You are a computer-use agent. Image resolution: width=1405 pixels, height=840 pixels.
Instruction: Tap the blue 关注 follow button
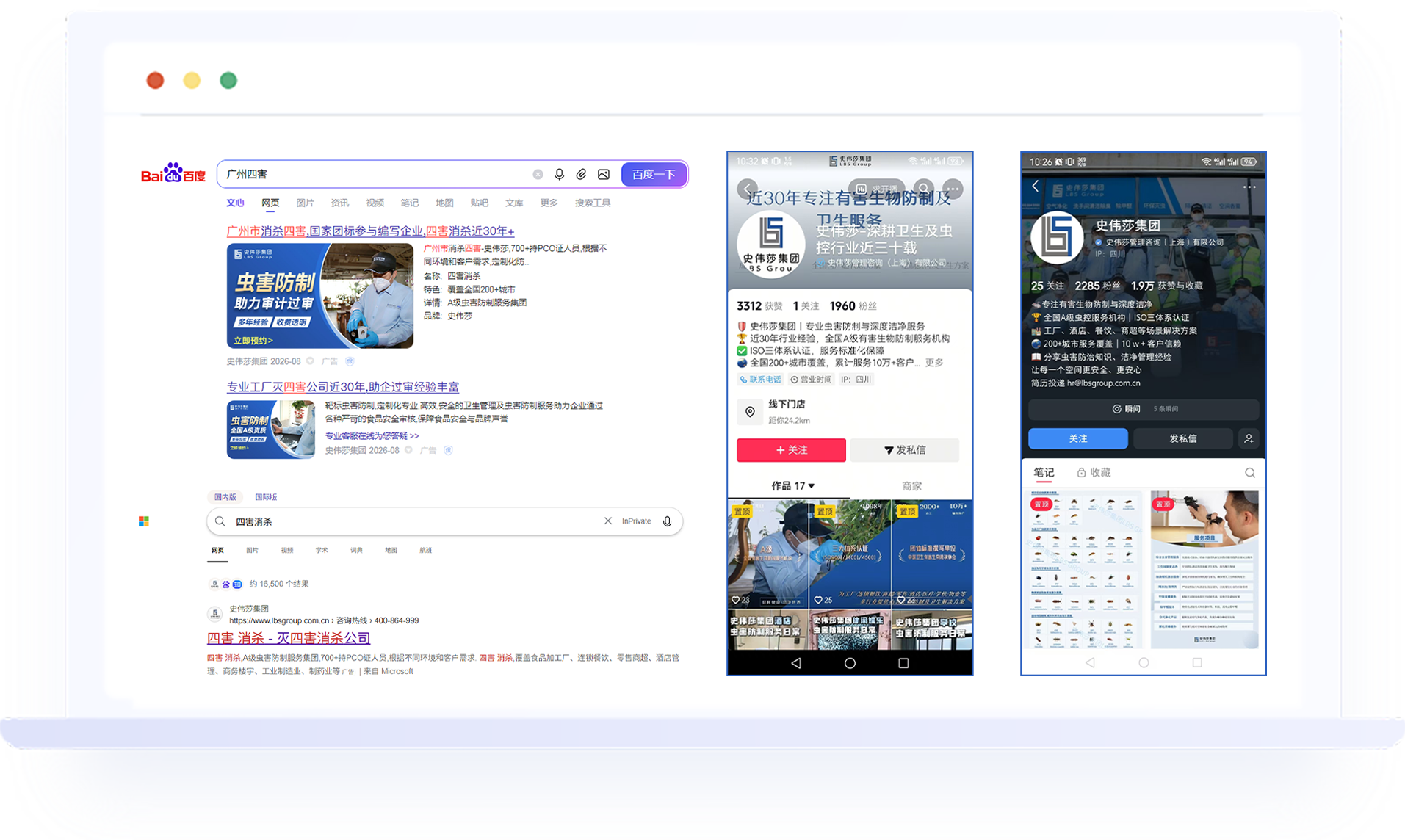(1077, 438)
